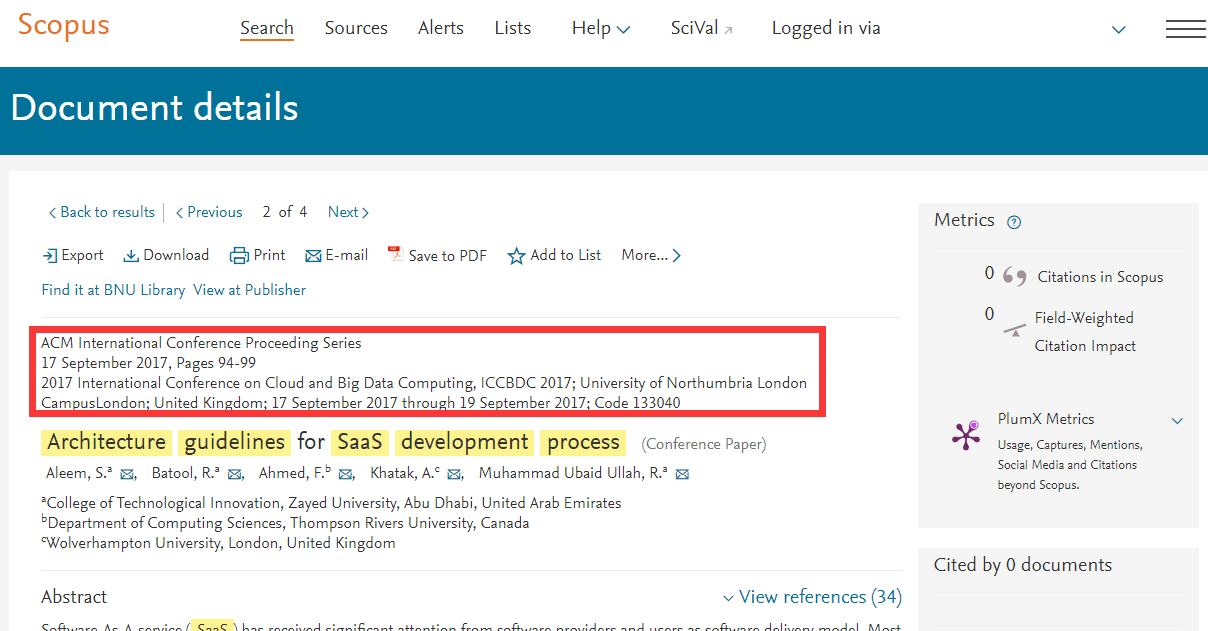Email author Ahmed, F. via envelope icon
Screen dimensions: 1208x631
pos(346,474)
